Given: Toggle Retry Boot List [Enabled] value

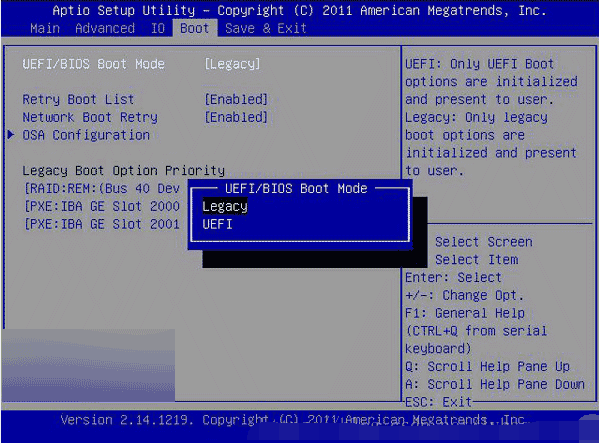Looking at the screenshot, I should click(236, 100).
